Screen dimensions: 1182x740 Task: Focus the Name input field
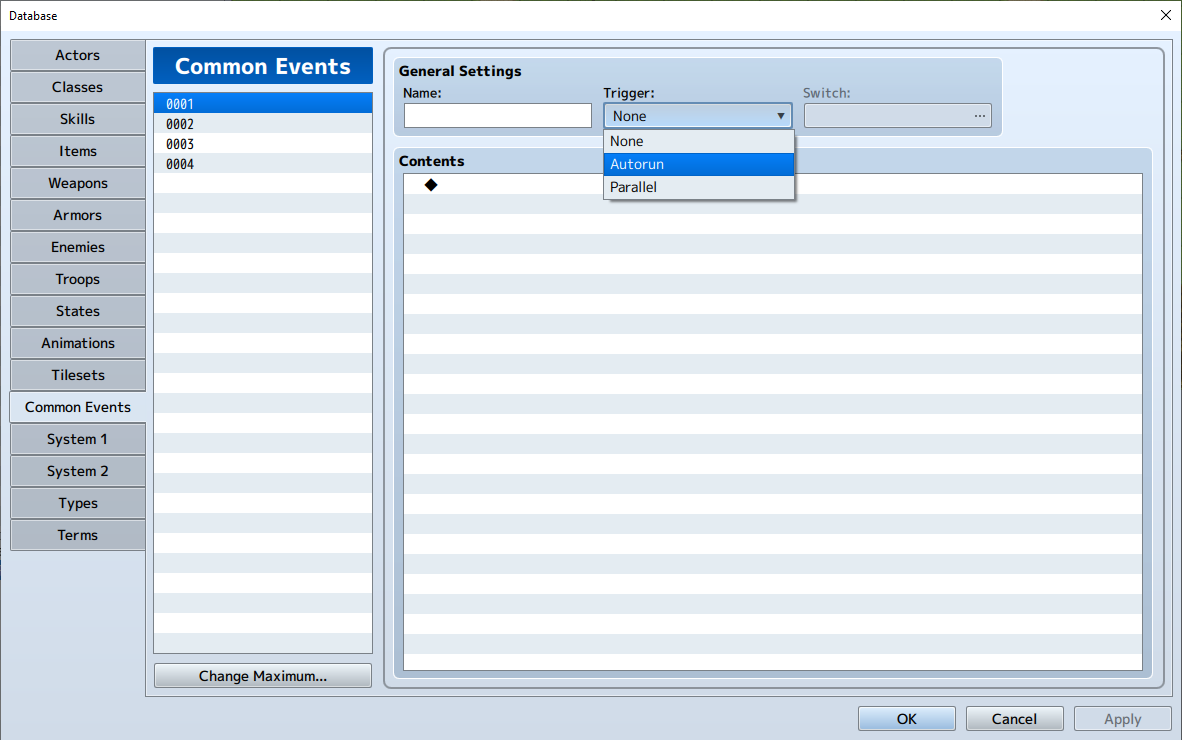(498, 115)
